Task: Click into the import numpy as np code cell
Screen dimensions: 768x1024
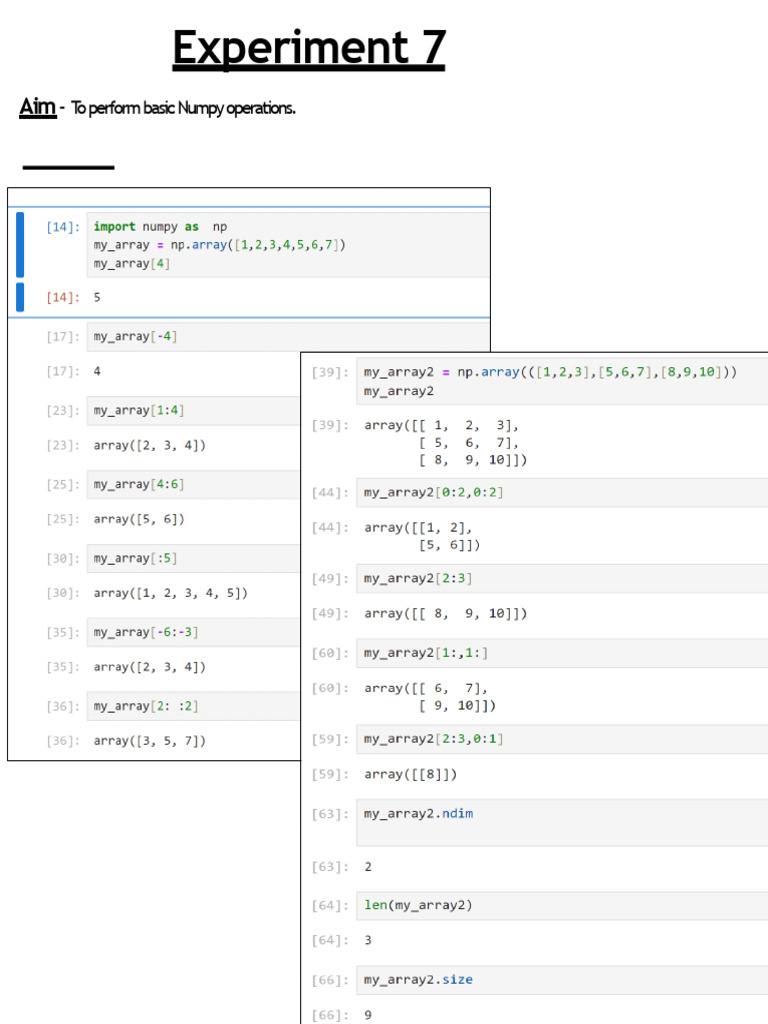Action: [288, 245]
